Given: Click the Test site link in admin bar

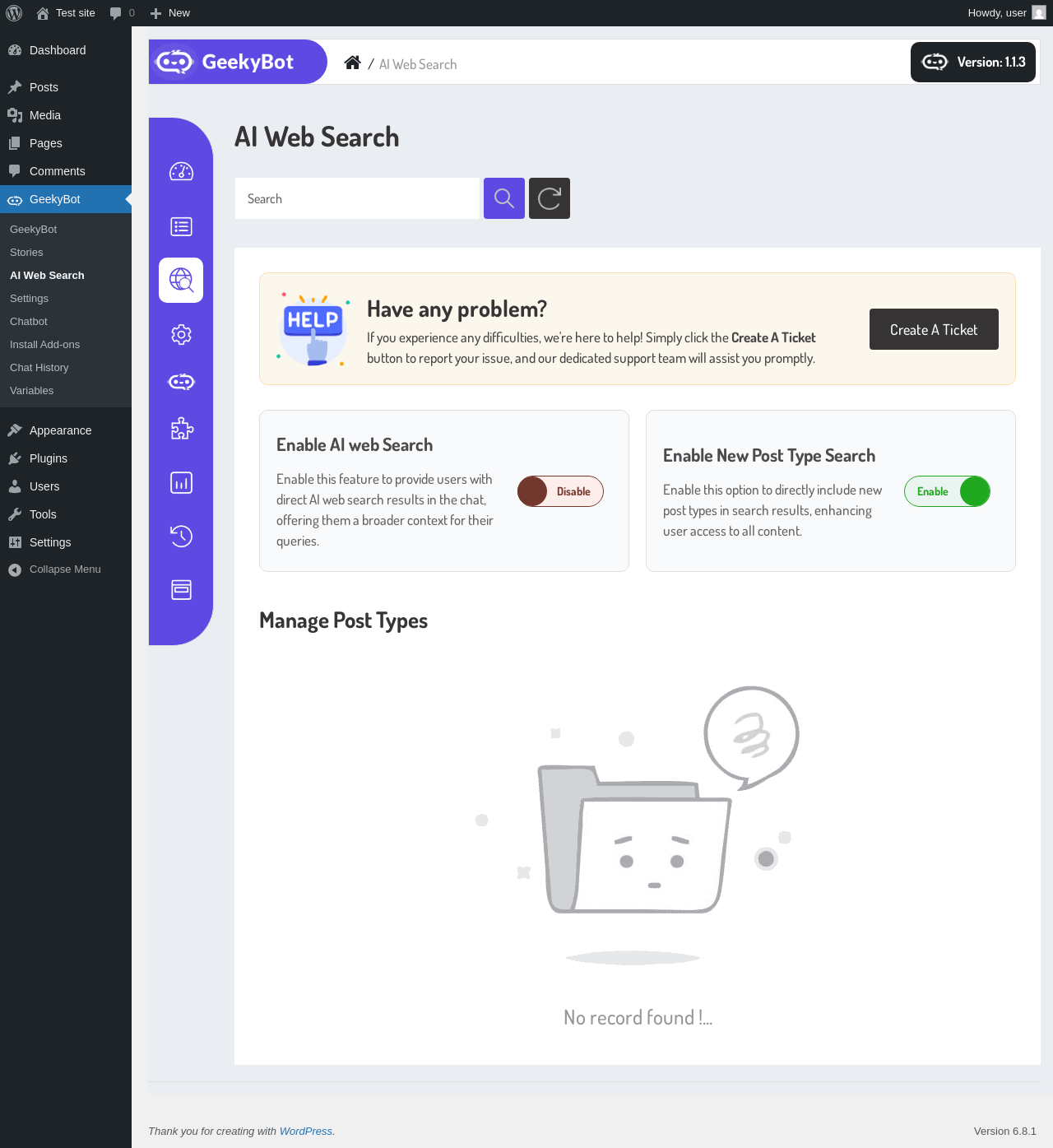Looking at the screenshot, I should (66, 13).
